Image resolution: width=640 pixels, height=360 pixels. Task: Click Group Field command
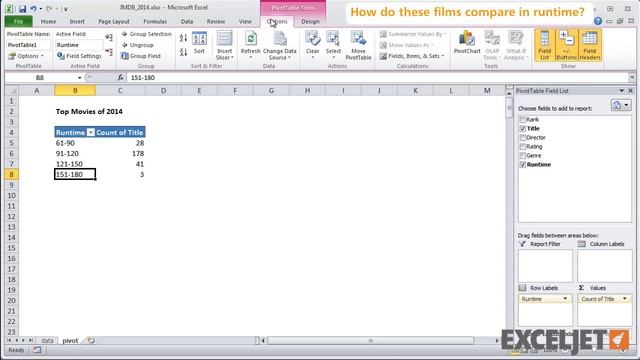point(141,56)
